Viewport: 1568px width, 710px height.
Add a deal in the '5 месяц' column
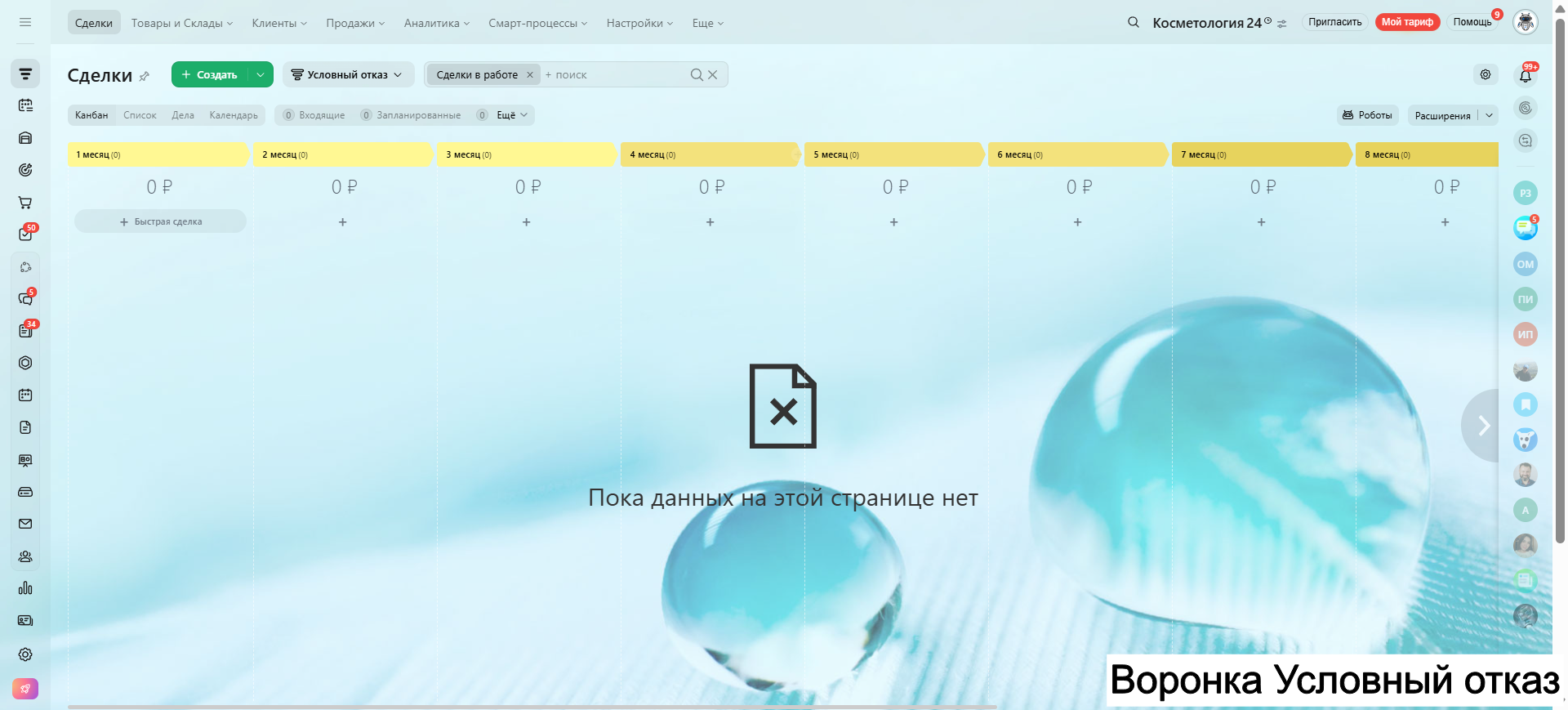click(894, 222)
